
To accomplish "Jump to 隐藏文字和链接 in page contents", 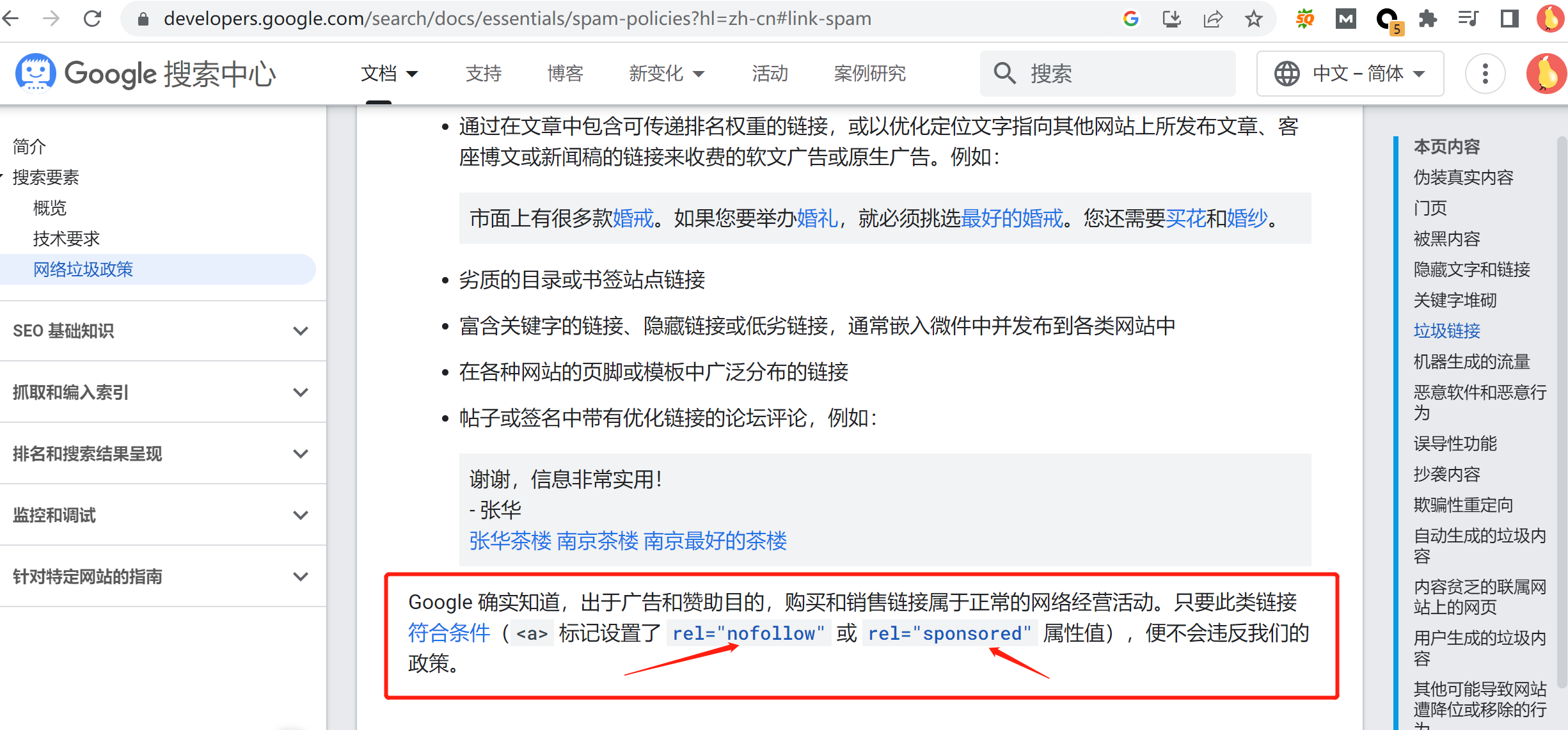I will coord(1472,269).
